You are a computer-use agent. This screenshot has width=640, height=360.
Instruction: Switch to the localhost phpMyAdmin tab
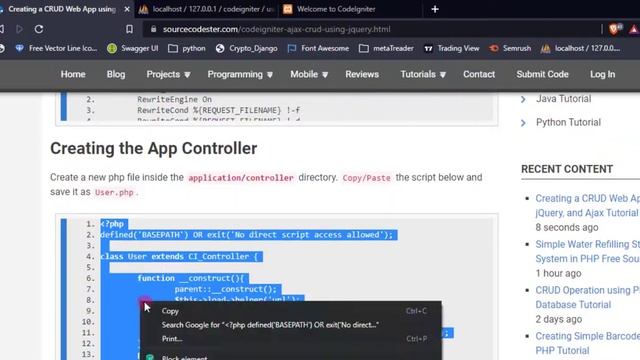tap(206, 9)
